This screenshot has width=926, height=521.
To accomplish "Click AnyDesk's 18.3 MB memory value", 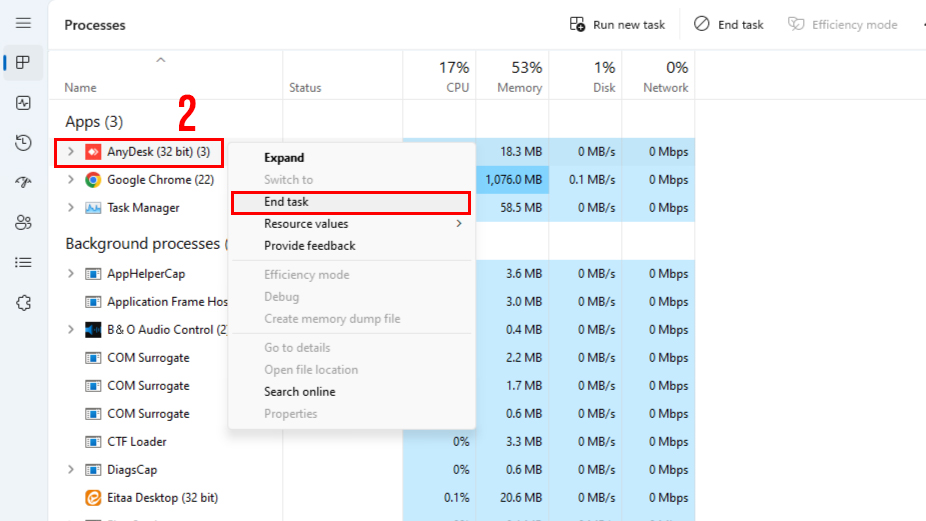I will [521, 152].
